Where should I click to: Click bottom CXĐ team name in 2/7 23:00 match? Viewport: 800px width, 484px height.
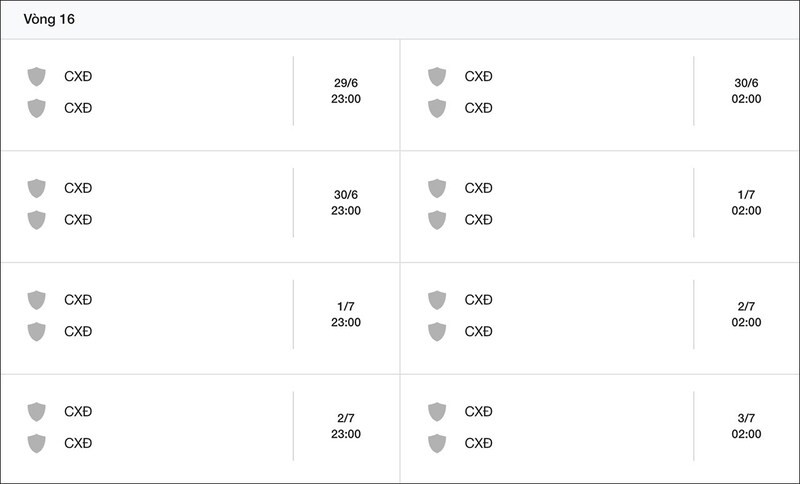pos(78,443)
